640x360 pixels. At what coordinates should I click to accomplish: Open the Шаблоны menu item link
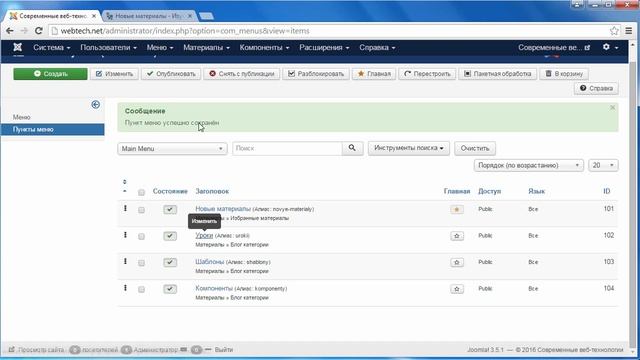(x=209, y=262)
